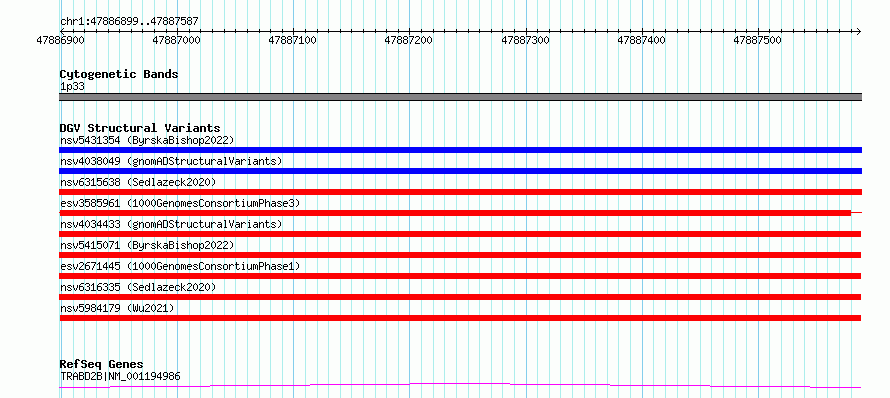Click the red bar of nsv4034433

460,234
